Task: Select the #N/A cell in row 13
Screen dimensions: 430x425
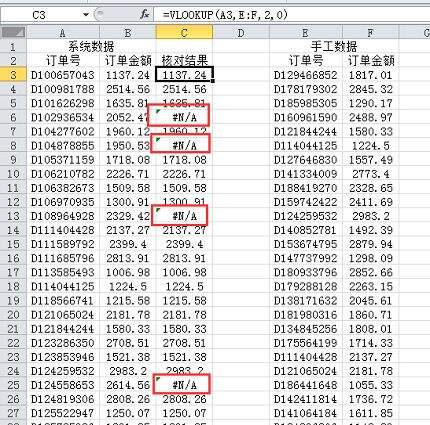Action: [184, 216]
